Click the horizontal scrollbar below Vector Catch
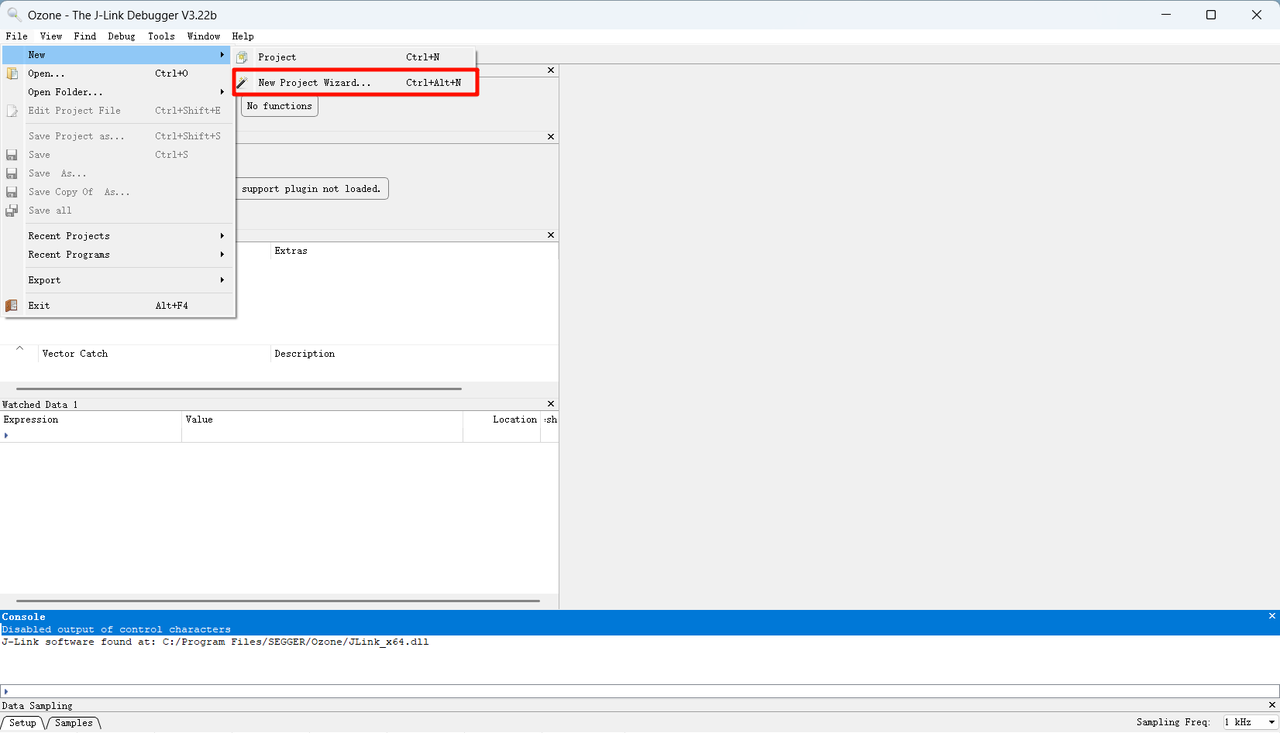The image size is (1280, 733). [x=239, y=389]
